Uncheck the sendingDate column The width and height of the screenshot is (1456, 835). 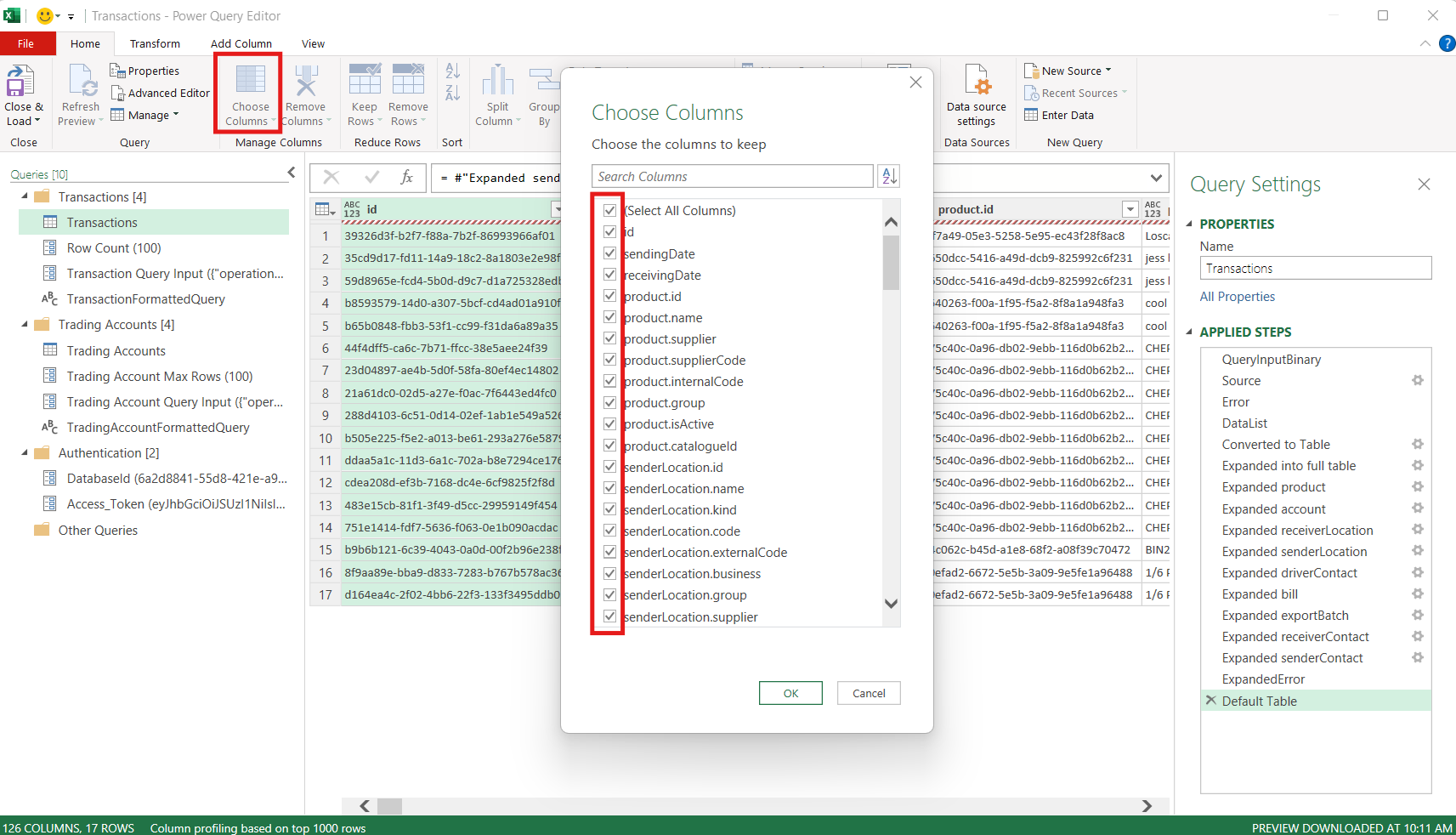(609, 253)
